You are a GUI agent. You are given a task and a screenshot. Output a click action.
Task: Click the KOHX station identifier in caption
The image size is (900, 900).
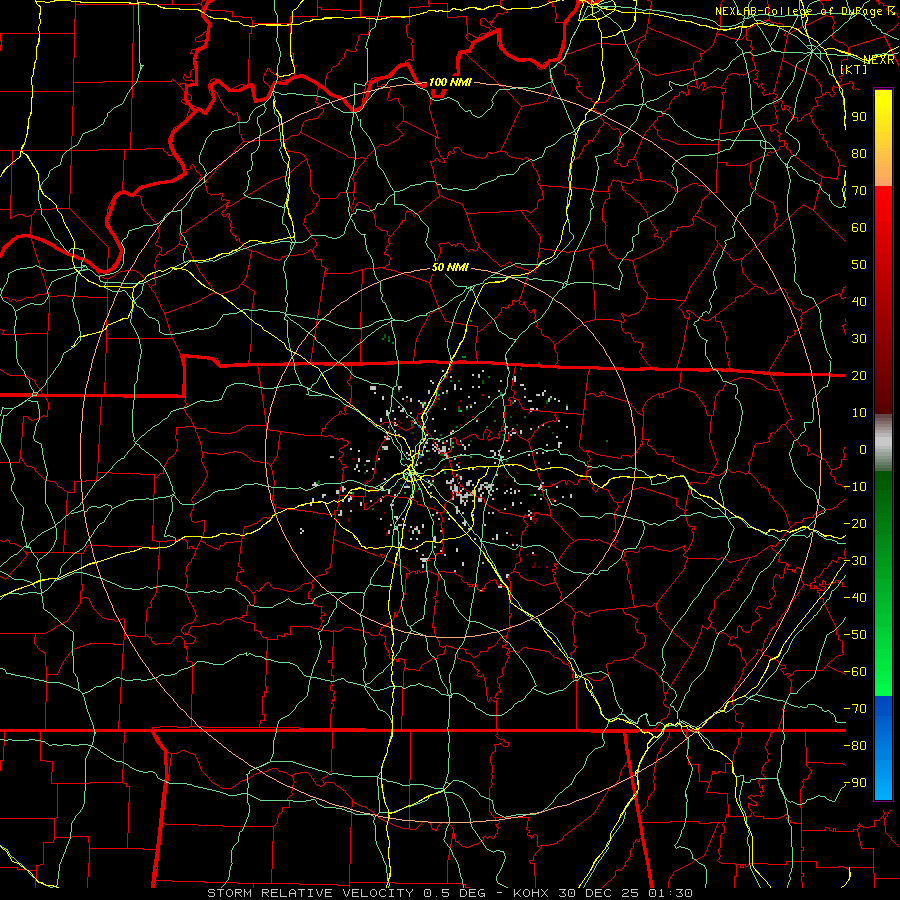click(531, 893)
